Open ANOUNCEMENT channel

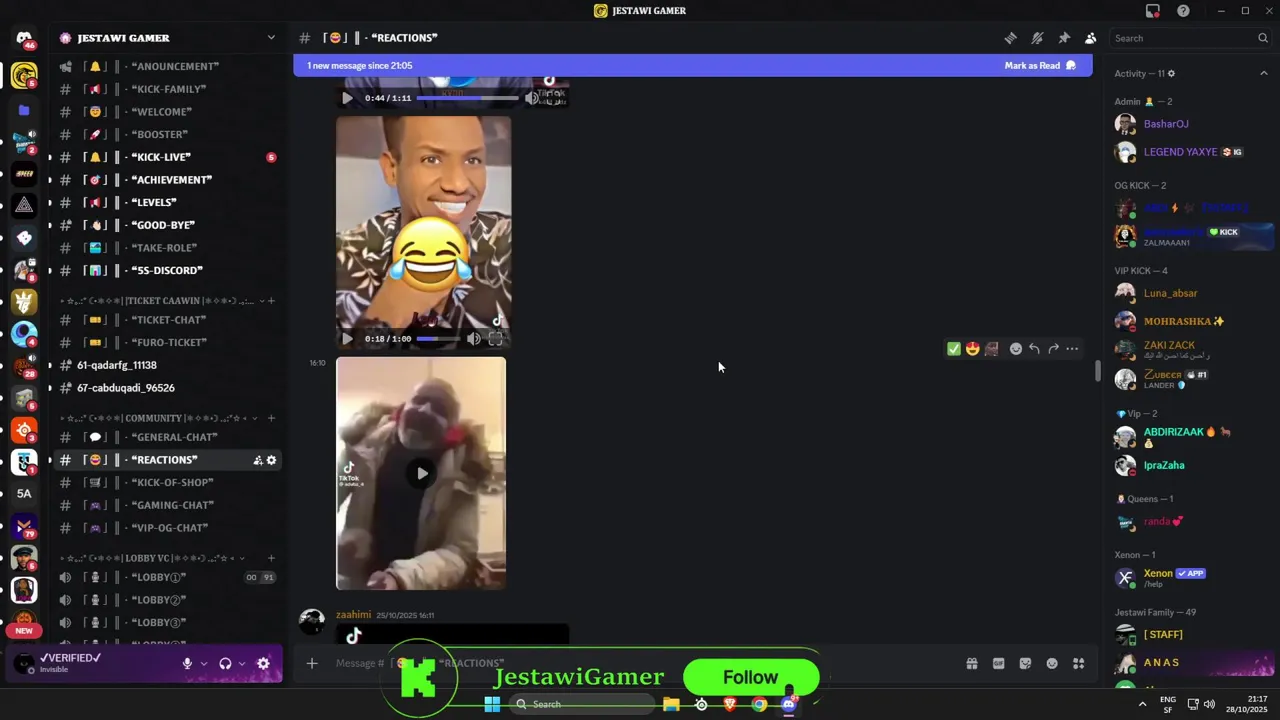click(x=168, y=66)
